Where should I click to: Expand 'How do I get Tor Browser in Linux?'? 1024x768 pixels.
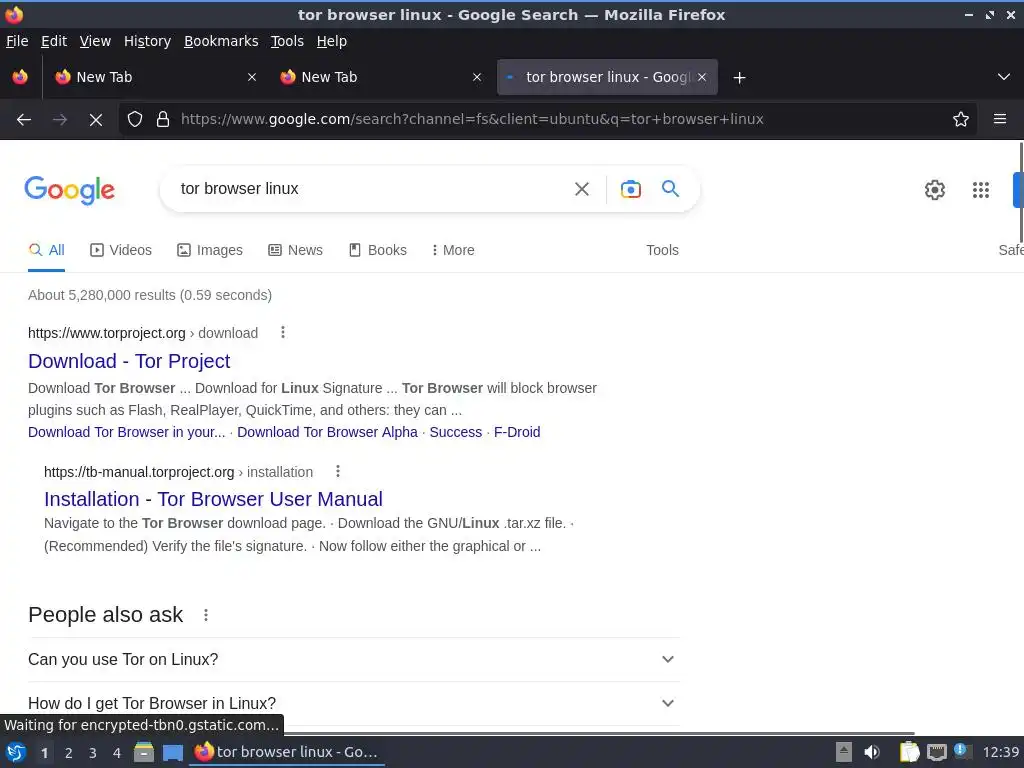(353, 703)
